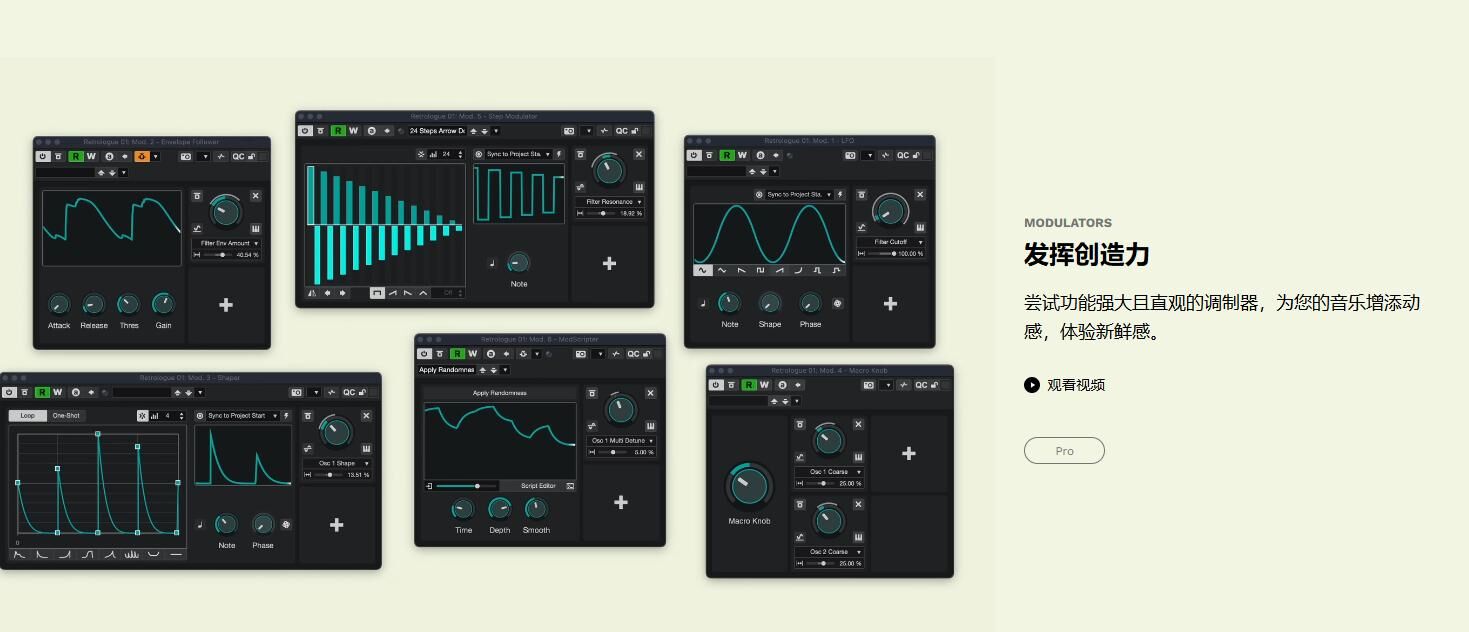Expand the Osc 1 Multi Detune dropdown
Viewport: 1469px width, 632px height.
click(621, 440)
